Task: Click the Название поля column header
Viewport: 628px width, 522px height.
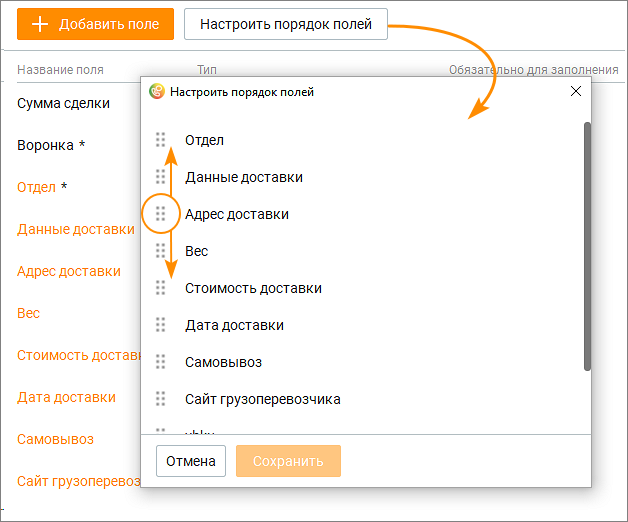Action: [60, 70]
